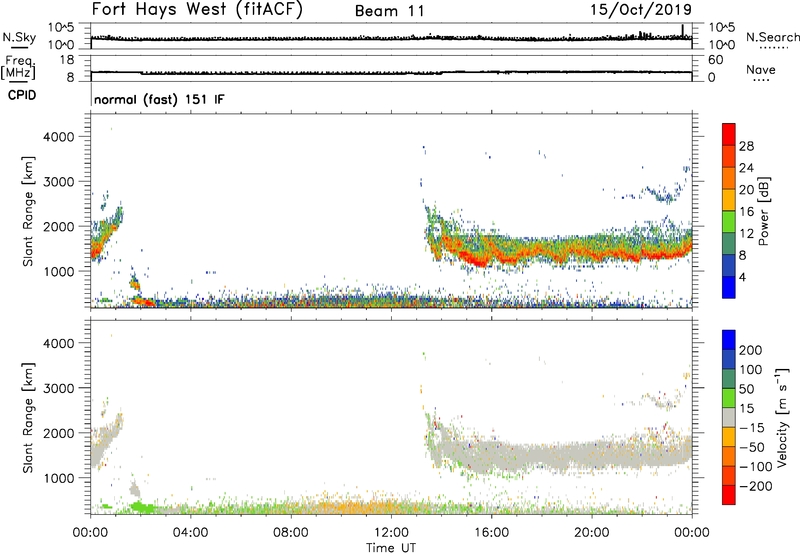Click the 4 label on Power colorbar
The width and height of the screenshot is (800, 554).
coord(743,277)
